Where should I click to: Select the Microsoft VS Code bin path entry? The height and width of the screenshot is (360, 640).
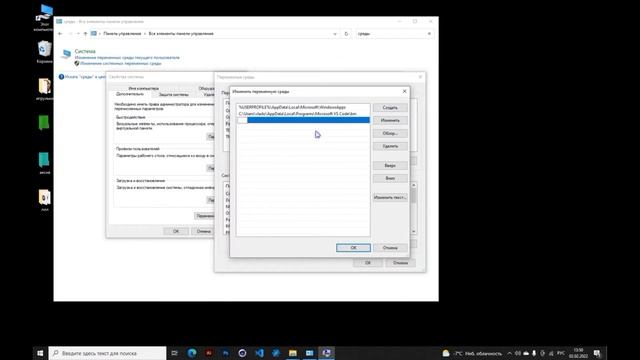click(303, 113)
